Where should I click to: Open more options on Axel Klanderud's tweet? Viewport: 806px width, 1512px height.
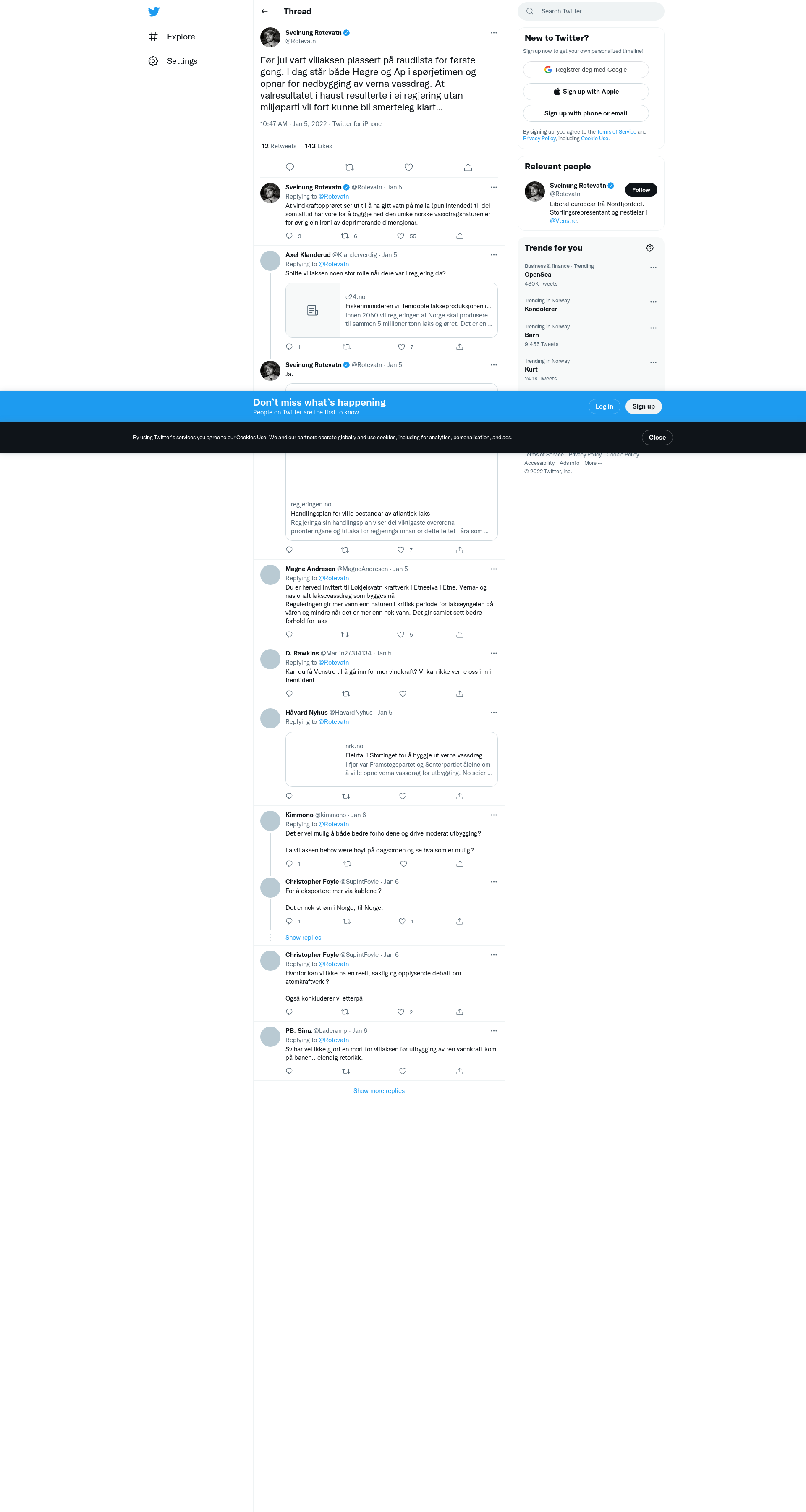[x=494, y=255]
